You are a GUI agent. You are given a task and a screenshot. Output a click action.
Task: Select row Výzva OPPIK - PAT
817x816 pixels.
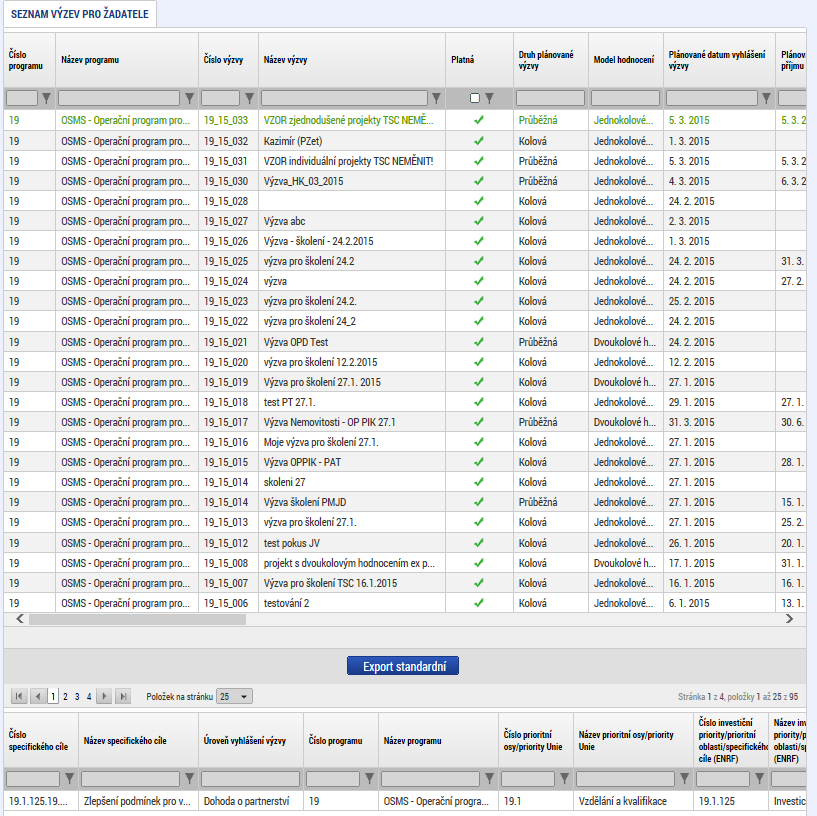[x=405, y=462]
